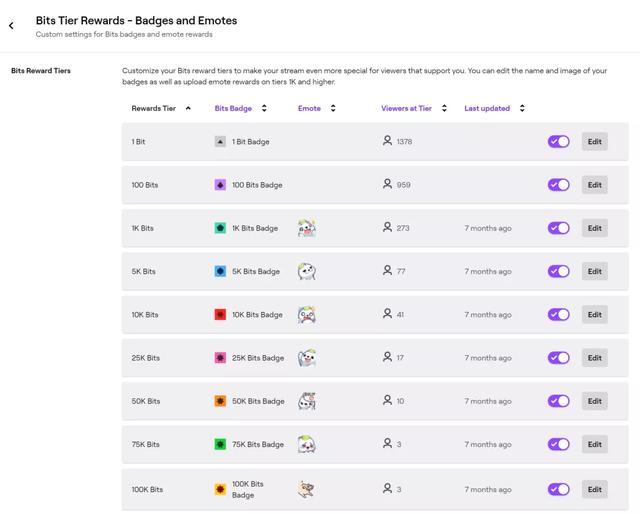Click the 100K Bits emote image
This screenshot has width=640, height=514.
[x=307, y=489]
